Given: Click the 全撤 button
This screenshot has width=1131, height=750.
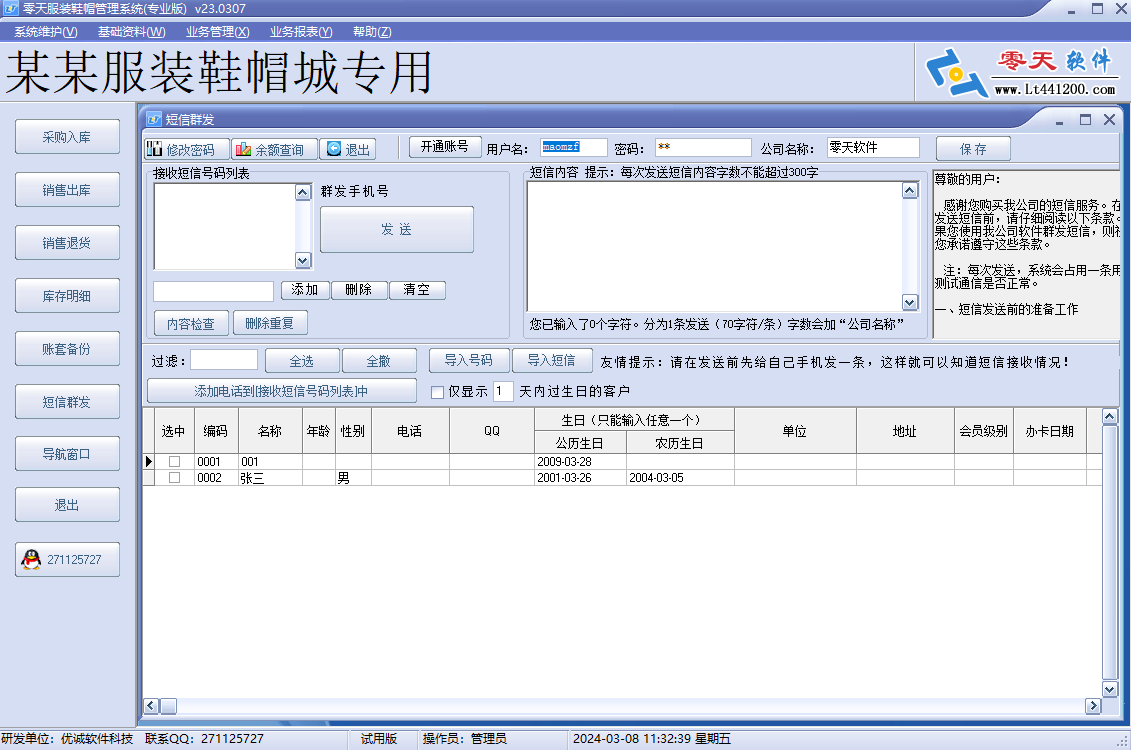Looking at the screenshot, I should tap(379, 361).
